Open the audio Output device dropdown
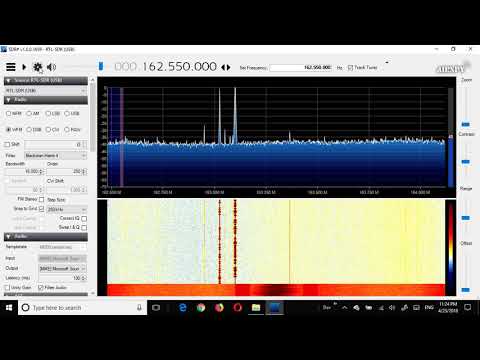Viewport: 480px width, 360px height. [63, 268]
